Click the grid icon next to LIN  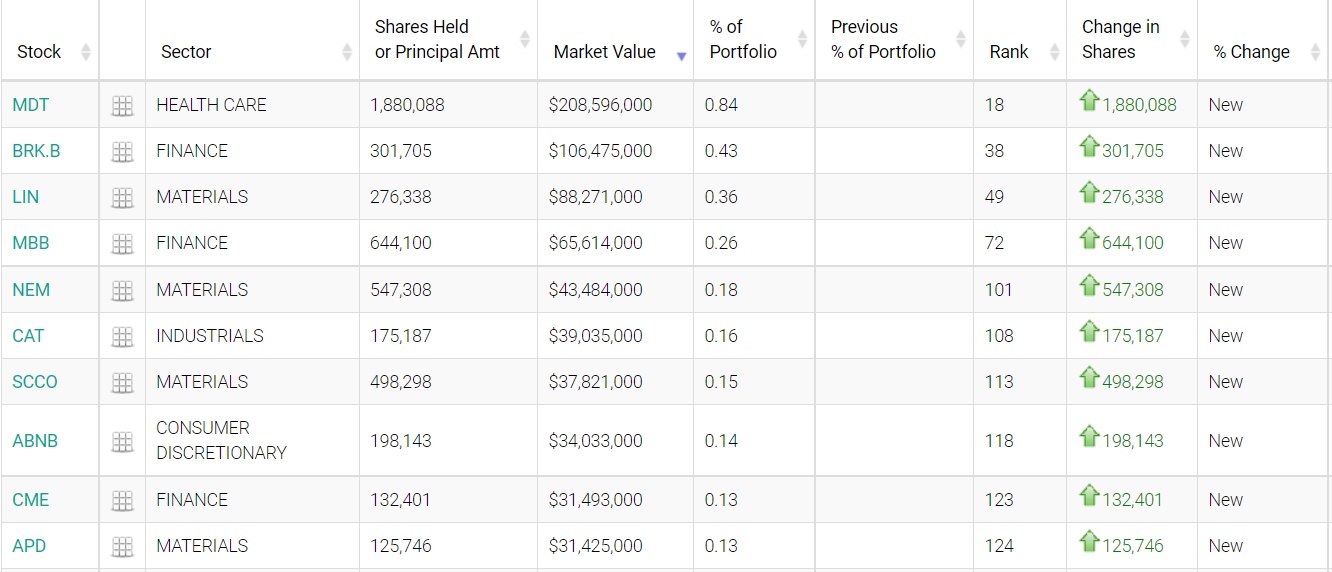[122, 198]
